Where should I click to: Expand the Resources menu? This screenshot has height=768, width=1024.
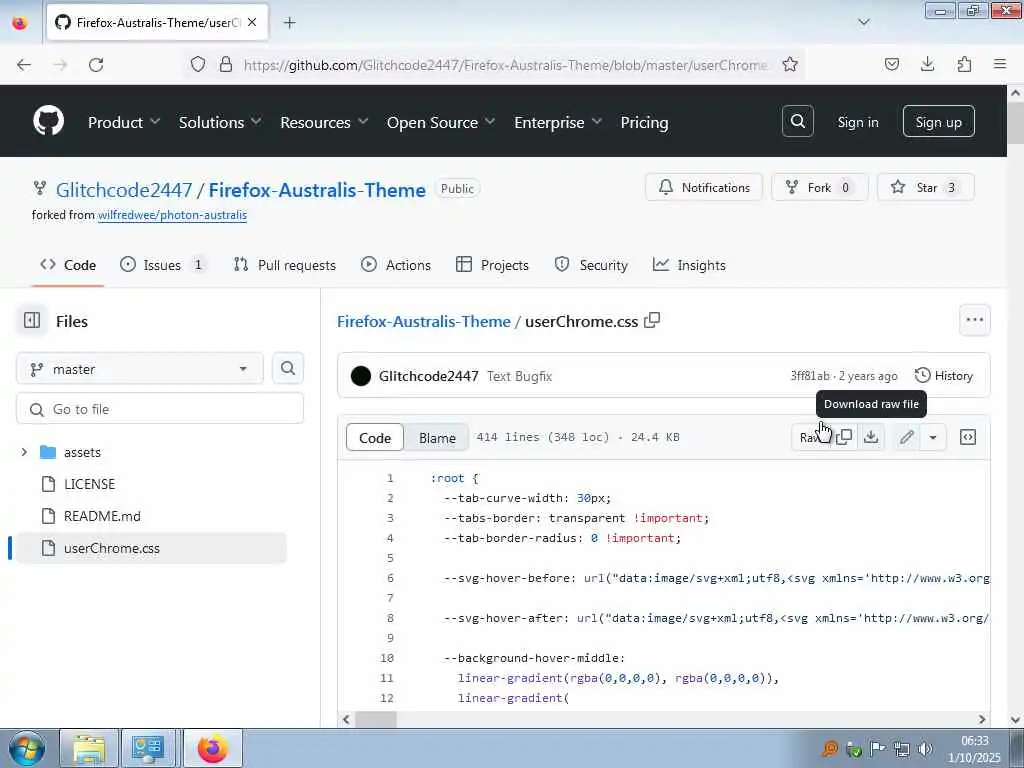[x=324, y=122]
